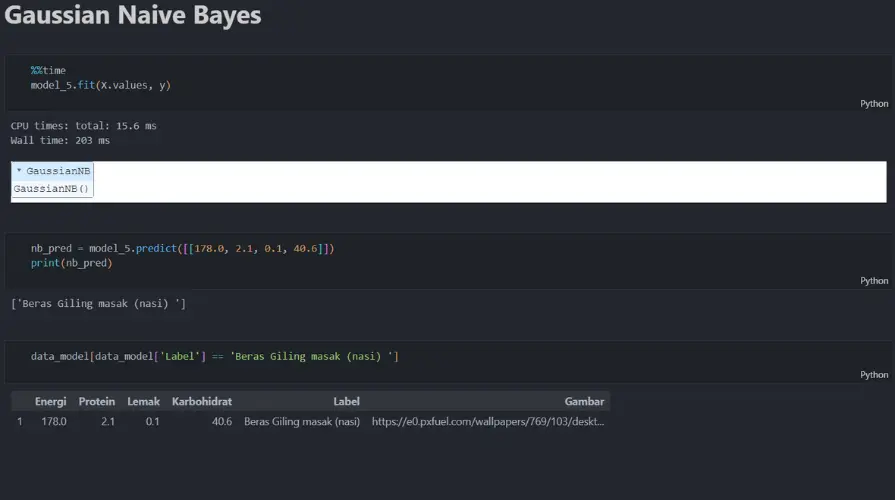Select the Gambar column header

[584, 401]
